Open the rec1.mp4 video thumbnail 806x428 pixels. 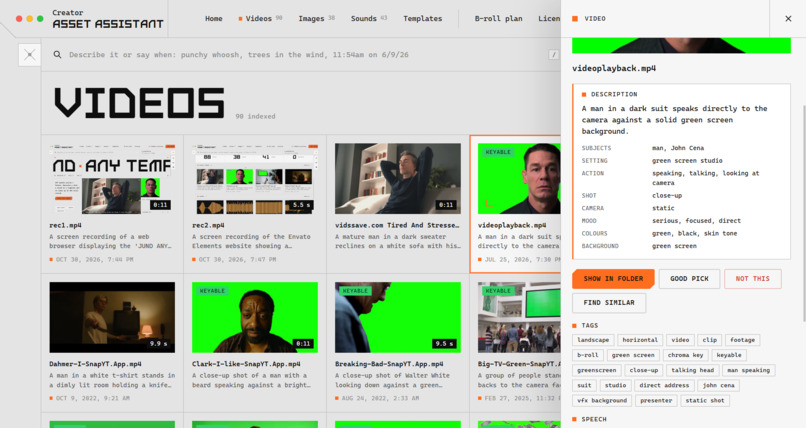[112, 178]
